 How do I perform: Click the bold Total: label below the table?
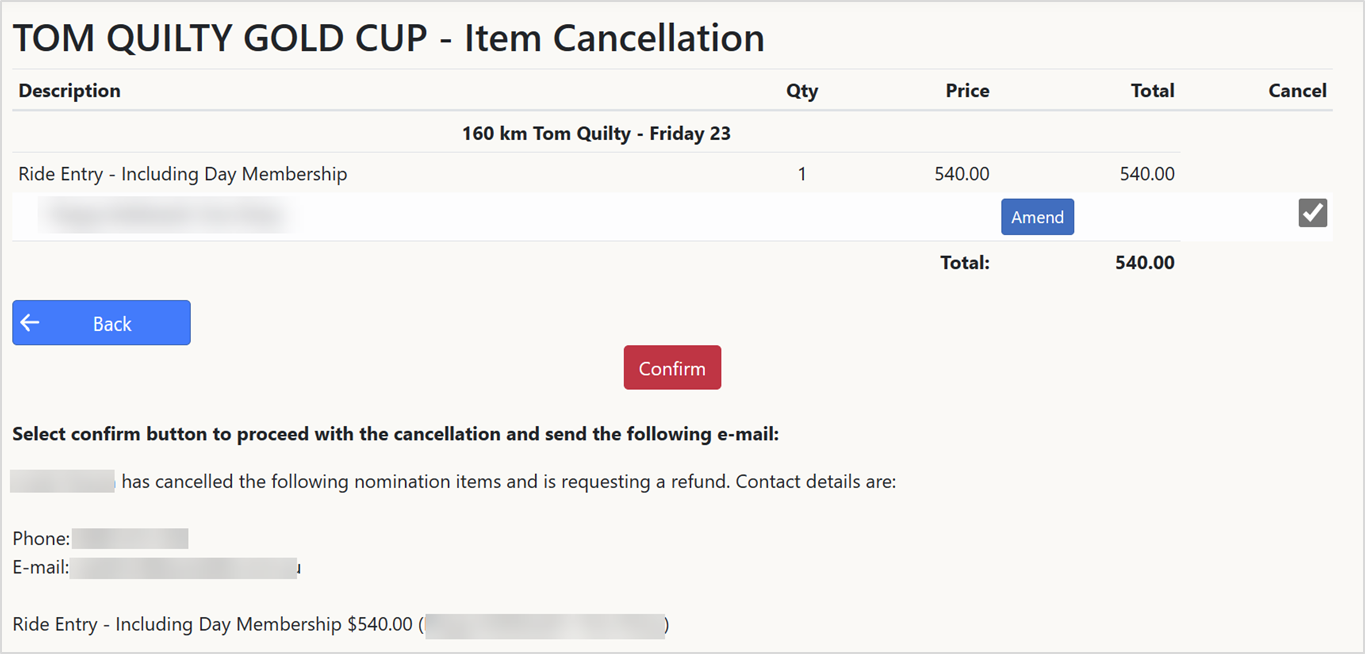pos(964,263)
